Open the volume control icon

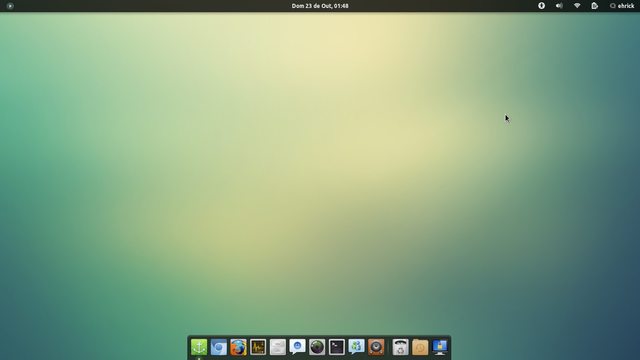559,6
